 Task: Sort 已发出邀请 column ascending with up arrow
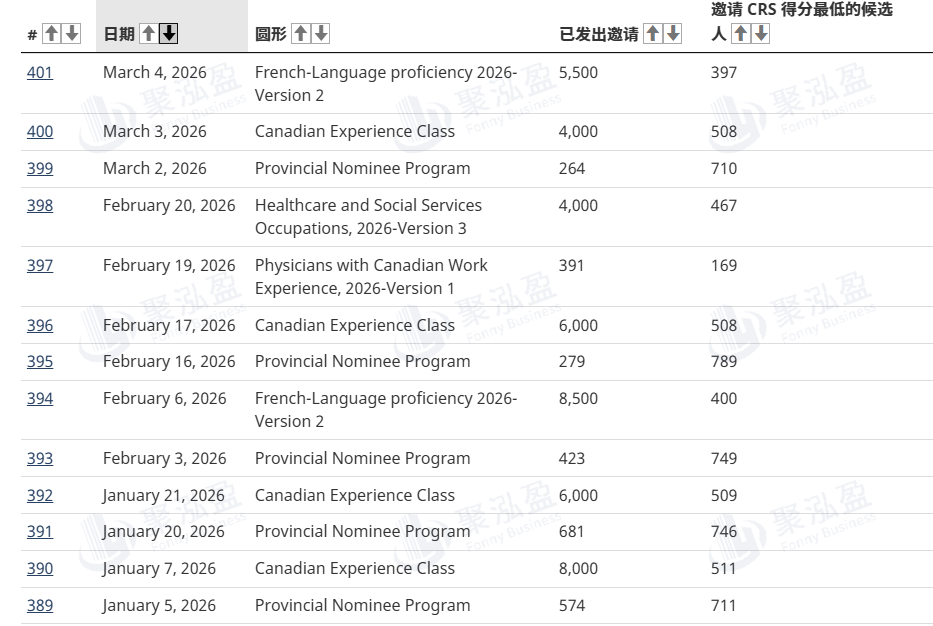pos(652,34)
